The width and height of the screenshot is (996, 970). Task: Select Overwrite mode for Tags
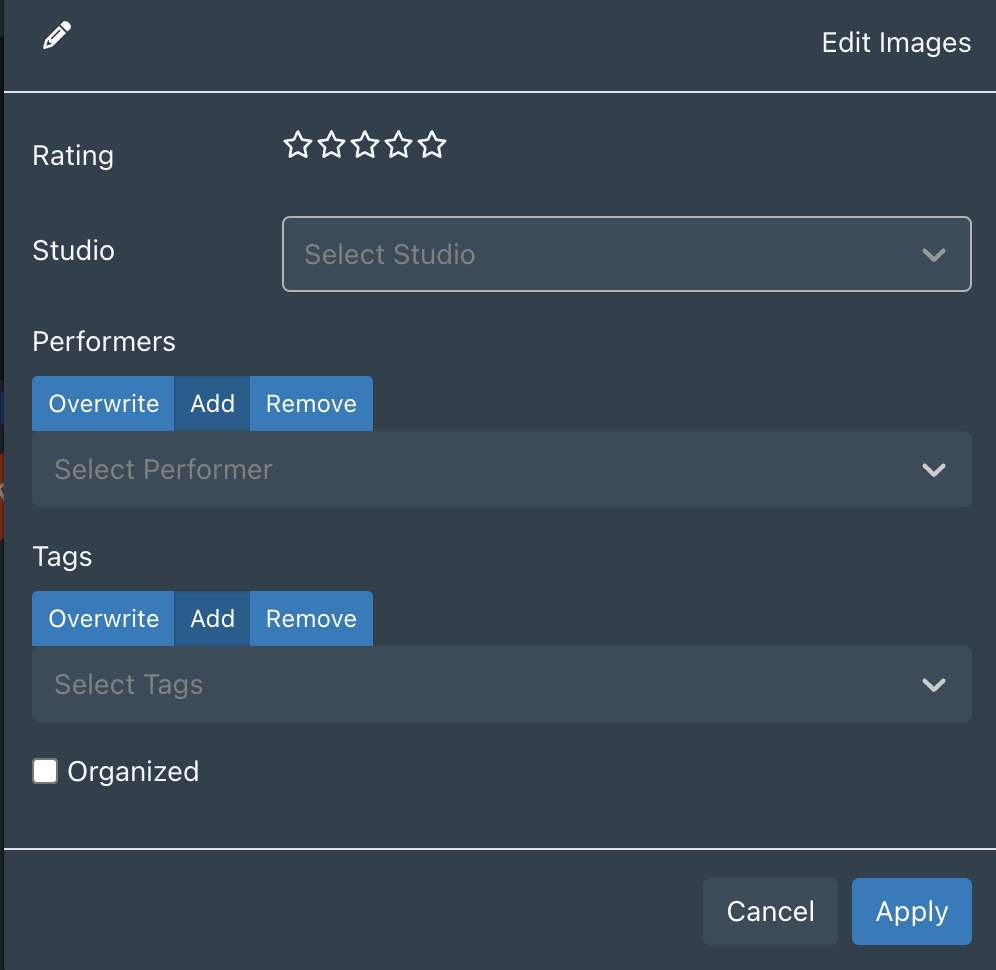click(x=102, y=618)
